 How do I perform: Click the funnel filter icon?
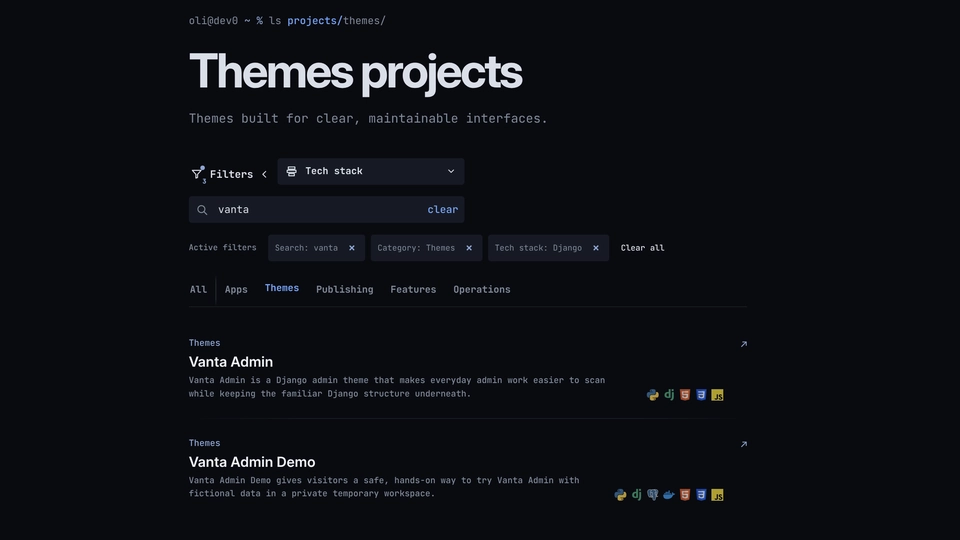[x=197, y=174]
